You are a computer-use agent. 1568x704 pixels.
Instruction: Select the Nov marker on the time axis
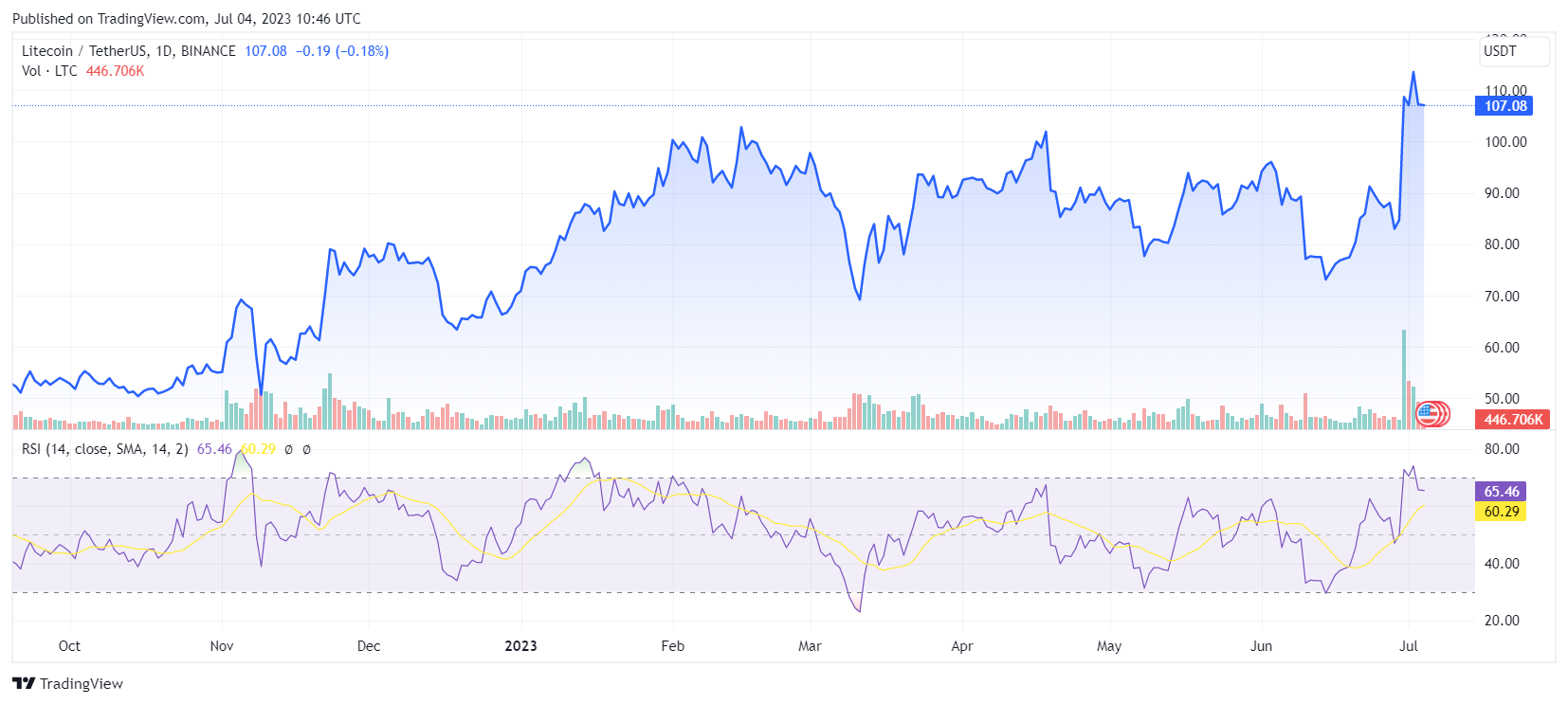(221, 646)
